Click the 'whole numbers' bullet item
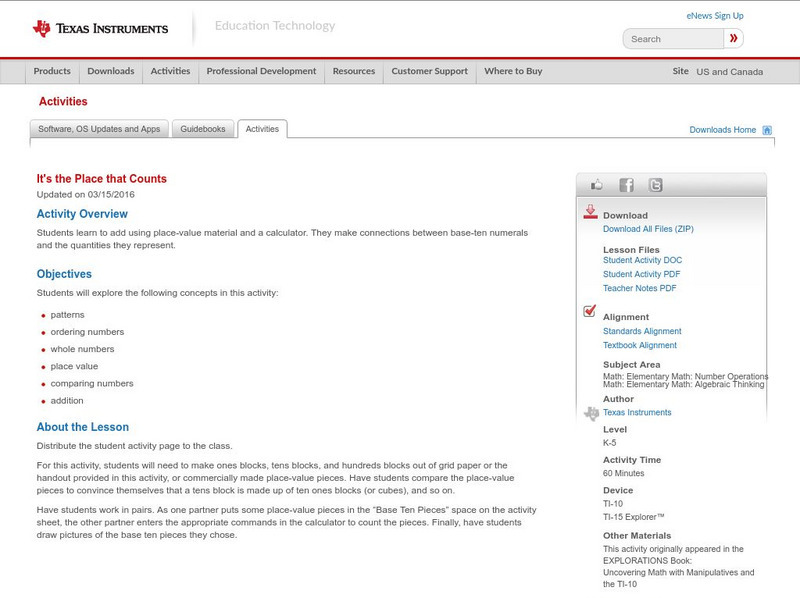 82,350
